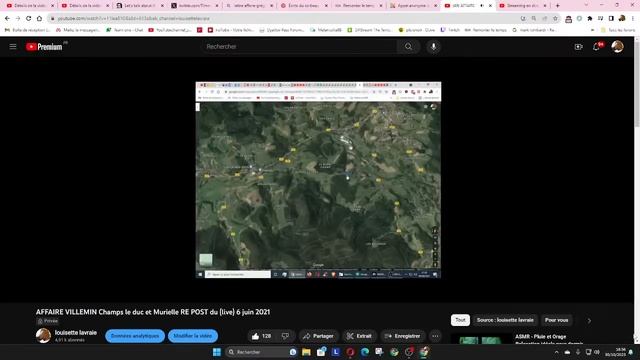Switch to the Streaming en direct tab
The height and width of the screenshot is (360, 640).
[x=523, y=6]
